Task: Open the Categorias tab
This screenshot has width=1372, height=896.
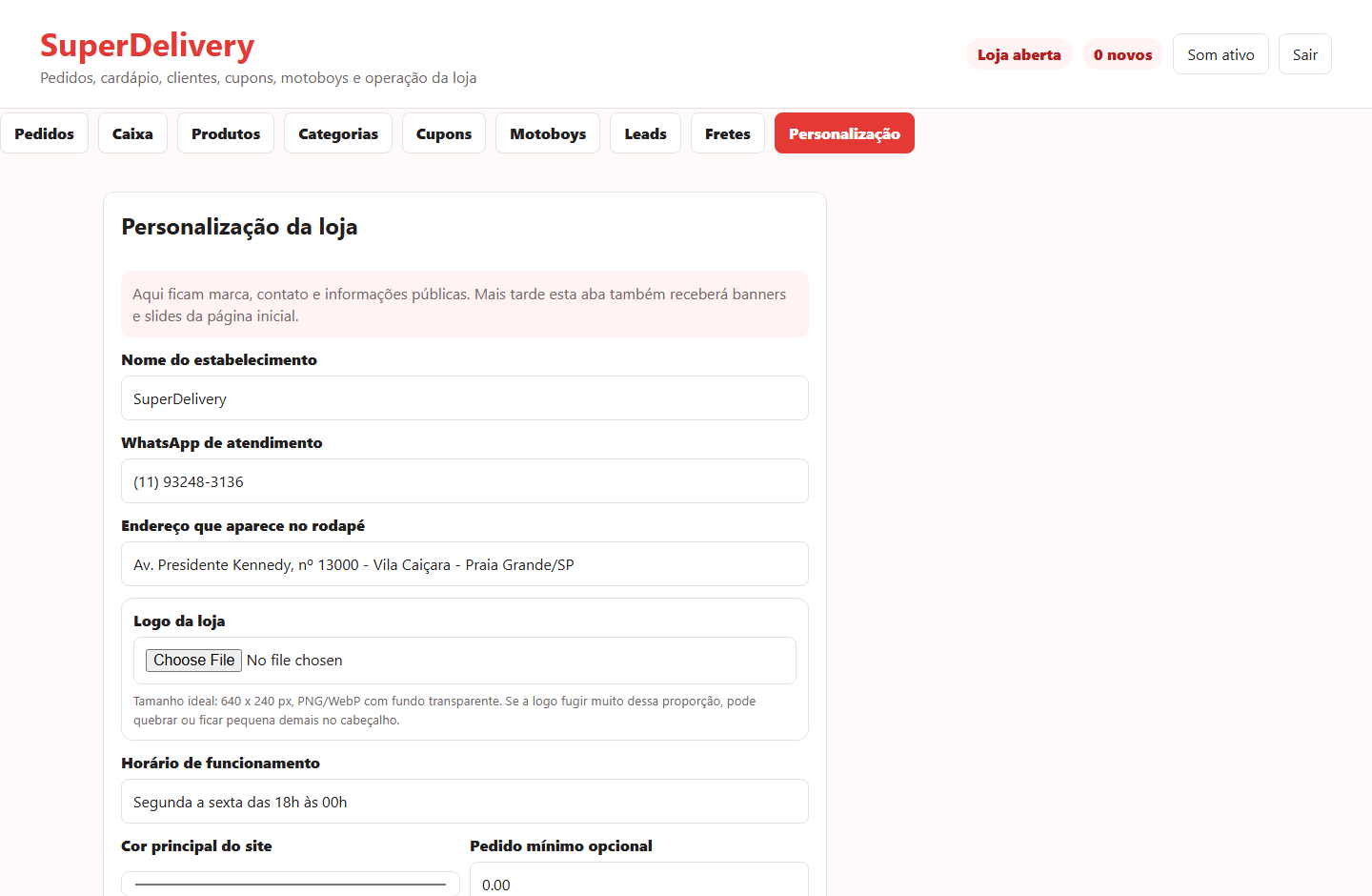Action: click(x=338, y=133)
